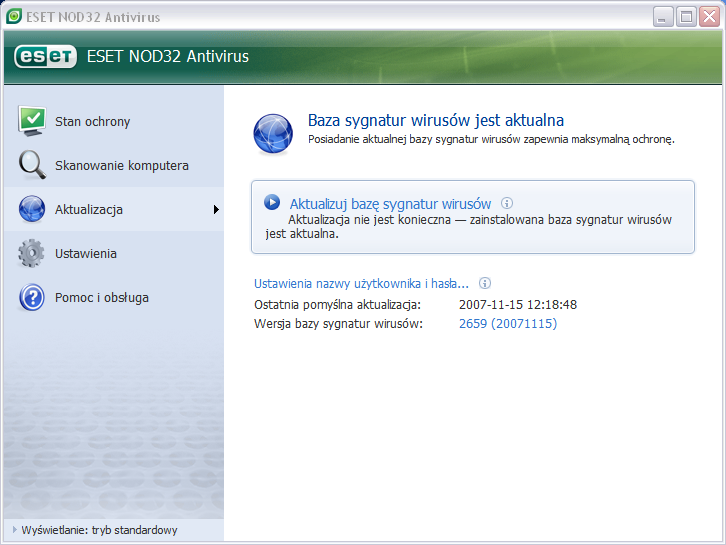
Task: Go to the Ustawienia section
Action: coord(114,253)
